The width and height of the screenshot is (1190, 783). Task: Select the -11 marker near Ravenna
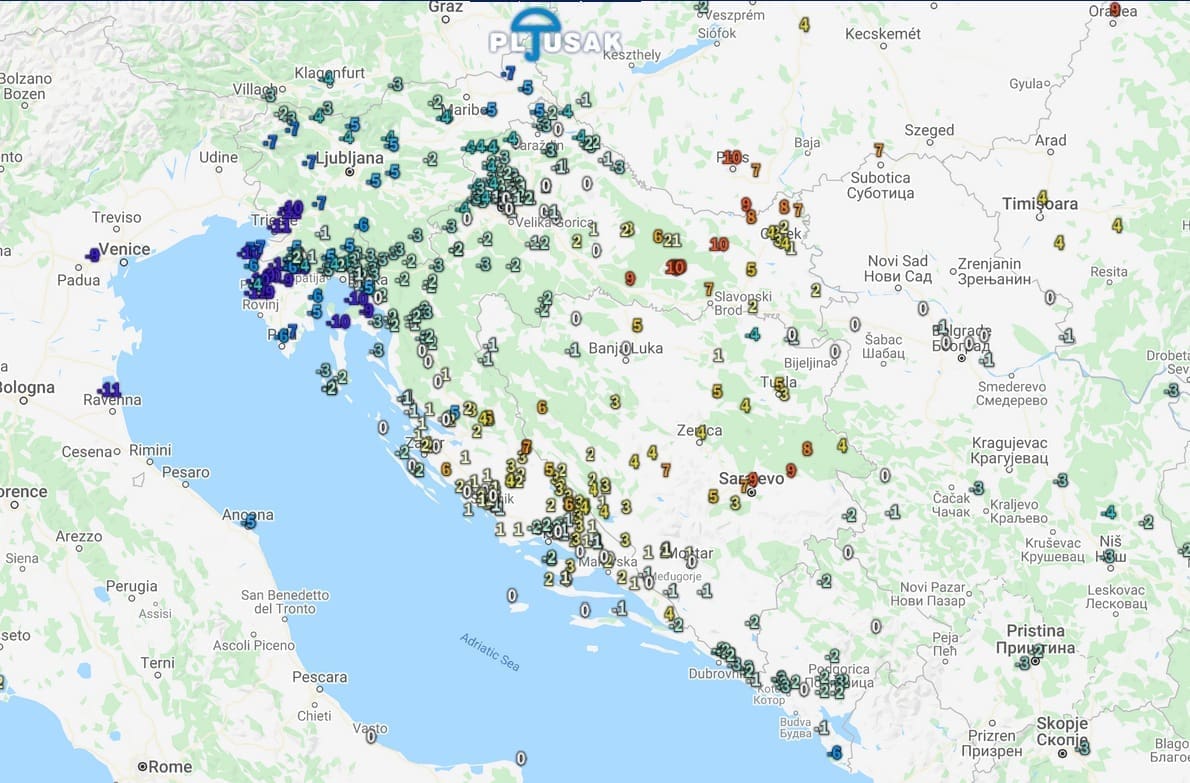(x=109, y=389)
